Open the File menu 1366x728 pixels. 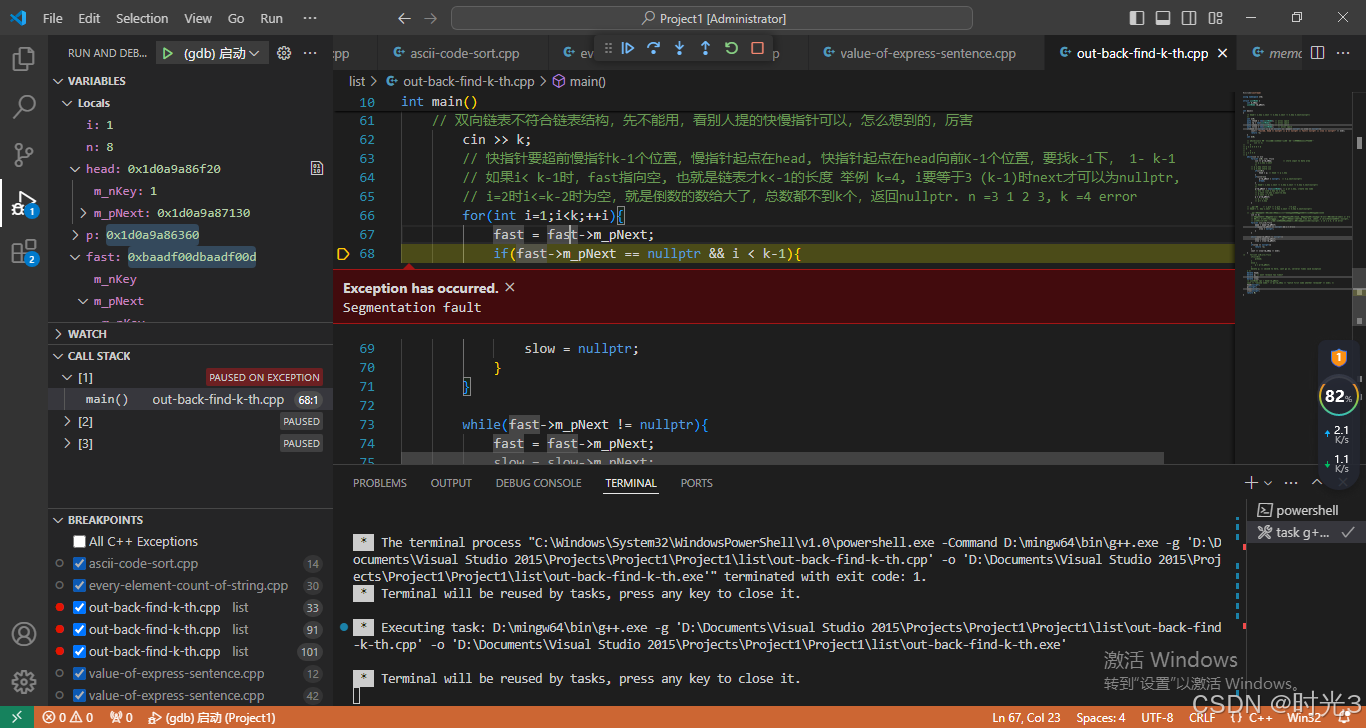pyautogui.click(x=53, y=18)
